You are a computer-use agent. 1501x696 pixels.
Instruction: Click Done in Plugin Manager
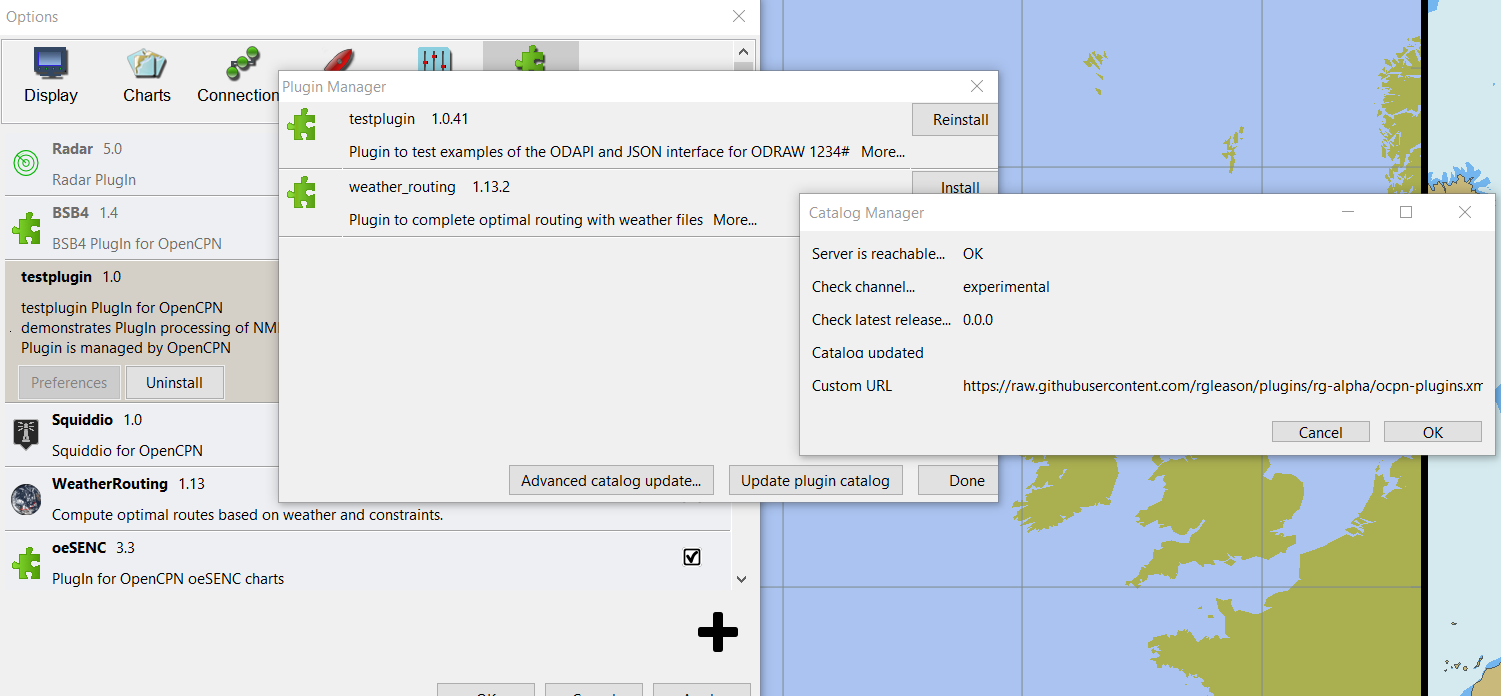click(x=958, y=481)
